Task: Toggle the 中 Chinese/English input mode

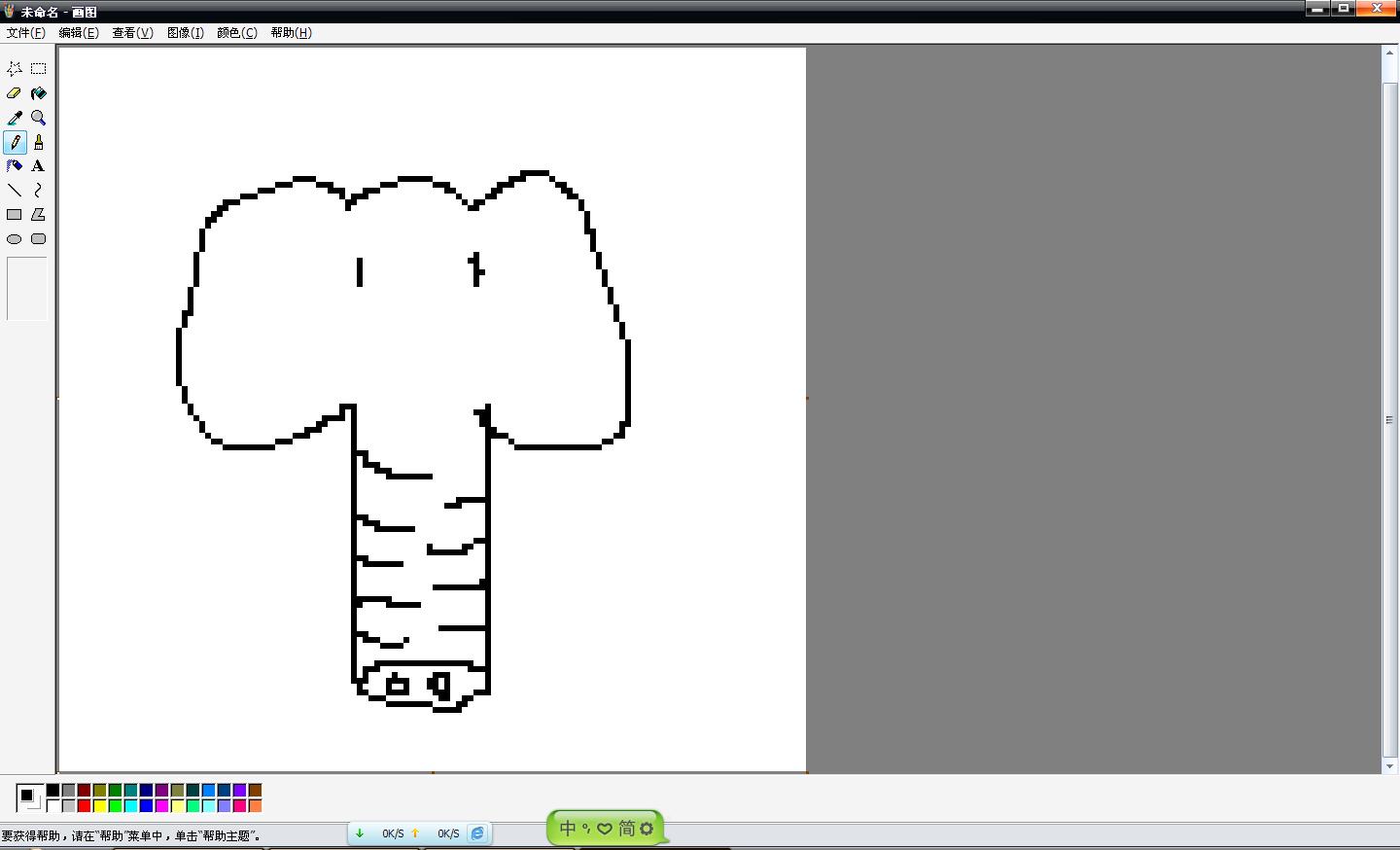Action: tap(569, 829)
